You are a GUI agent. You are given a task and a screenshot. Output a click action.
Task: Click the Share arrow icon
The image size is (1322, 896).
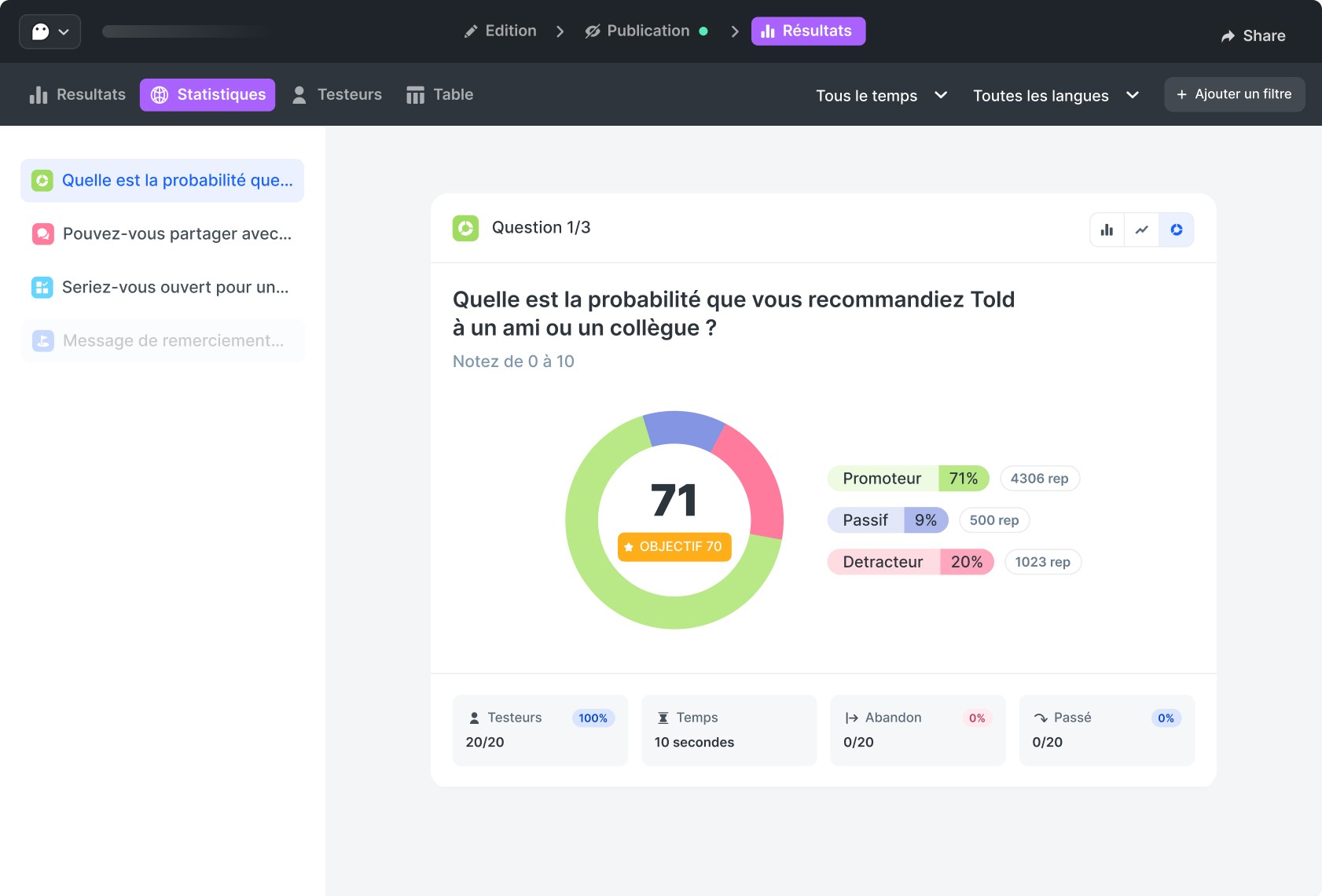(x=1228, y=36)
